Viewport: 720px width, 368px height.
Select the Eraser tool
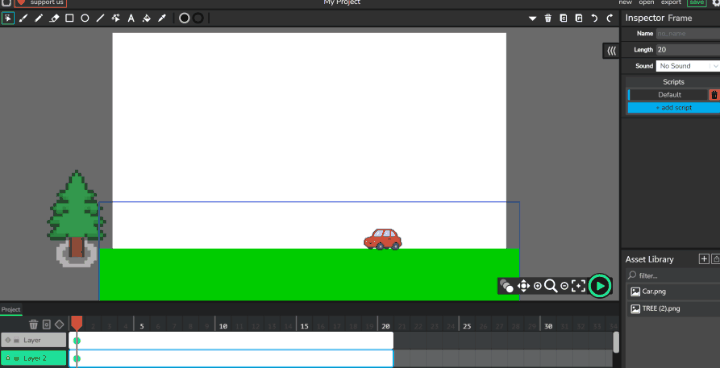[x=54, y=18]
